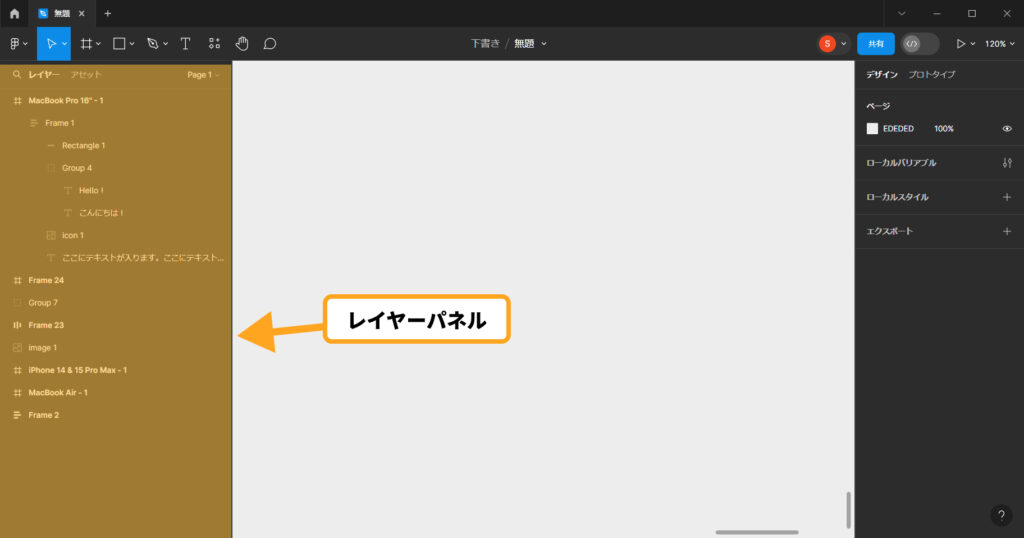This screenshot has height=538, width=1024.
Task: Open local variables settings icon
Action: pyautogui.click(x=1007, y=163)
